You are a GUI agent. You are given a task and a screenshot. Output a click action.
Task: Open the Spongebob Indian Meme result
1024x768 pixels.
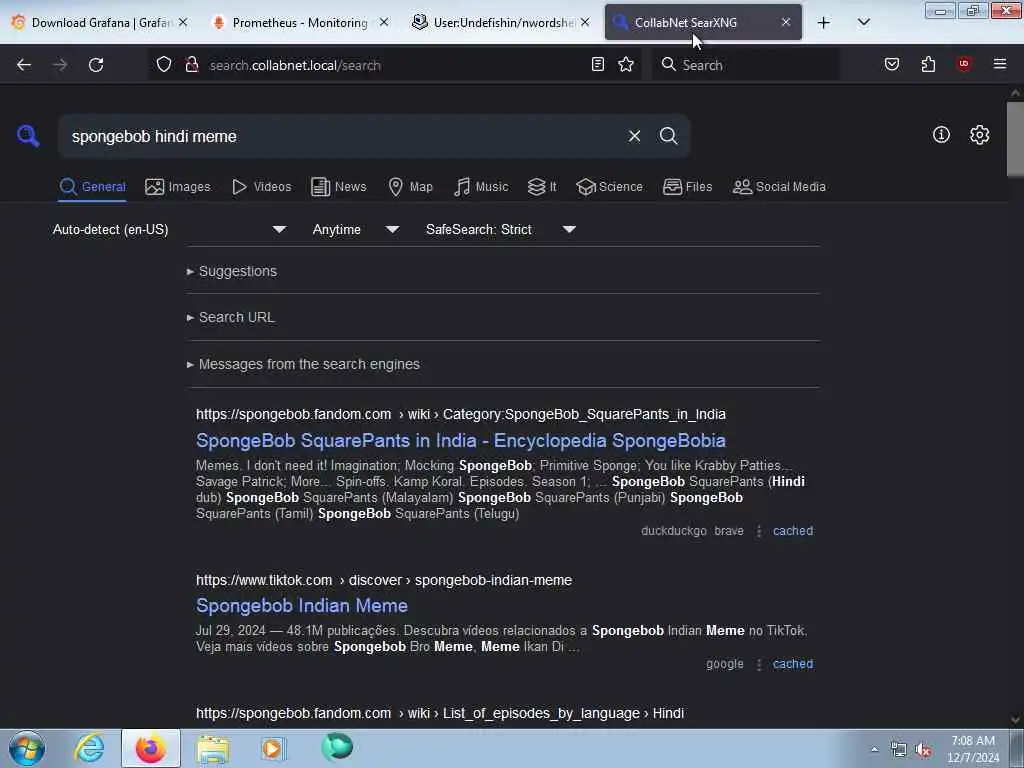point(302,606)
